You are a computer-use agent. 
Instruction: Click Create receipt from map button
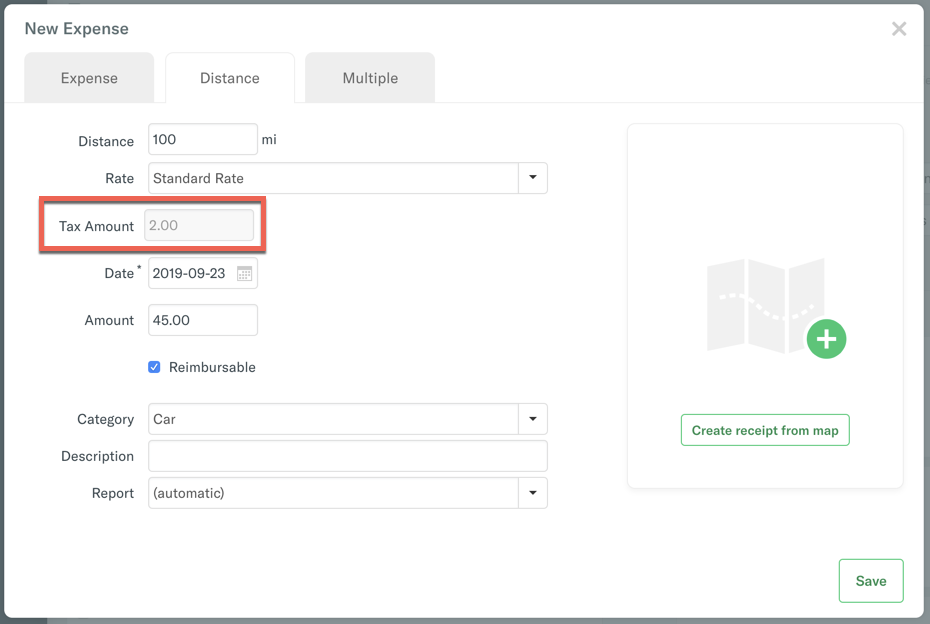765,430
